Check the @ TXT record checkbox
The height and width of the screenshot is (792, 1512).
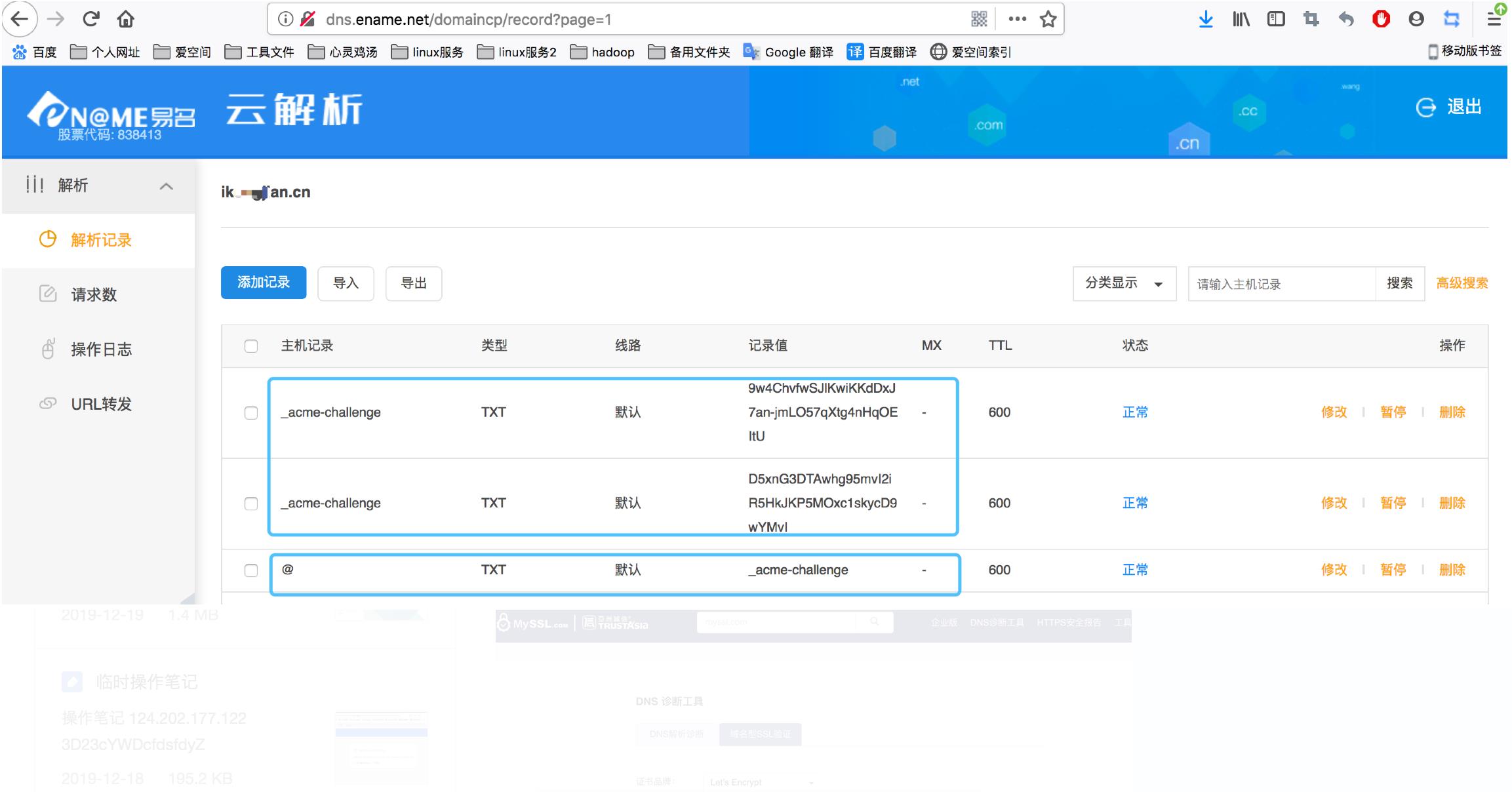[x=250, y=570]
